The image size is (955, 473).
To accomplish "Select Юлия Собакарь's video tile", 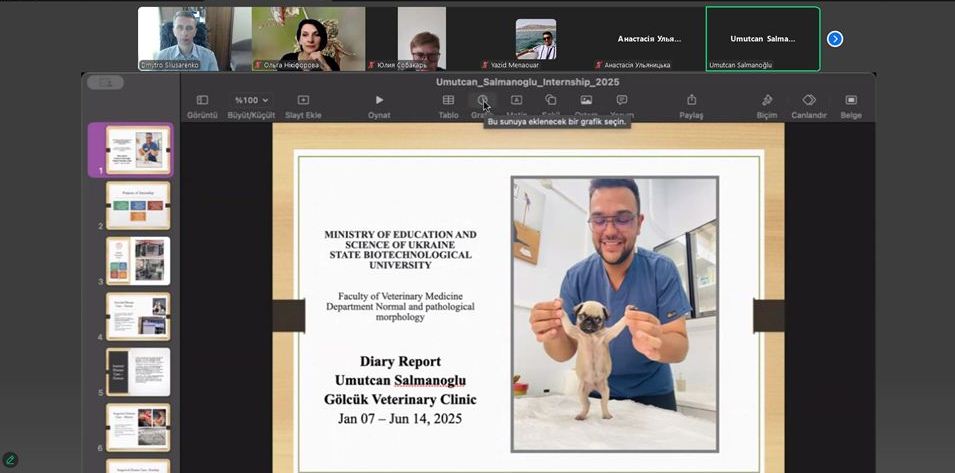I will (421, 39).
